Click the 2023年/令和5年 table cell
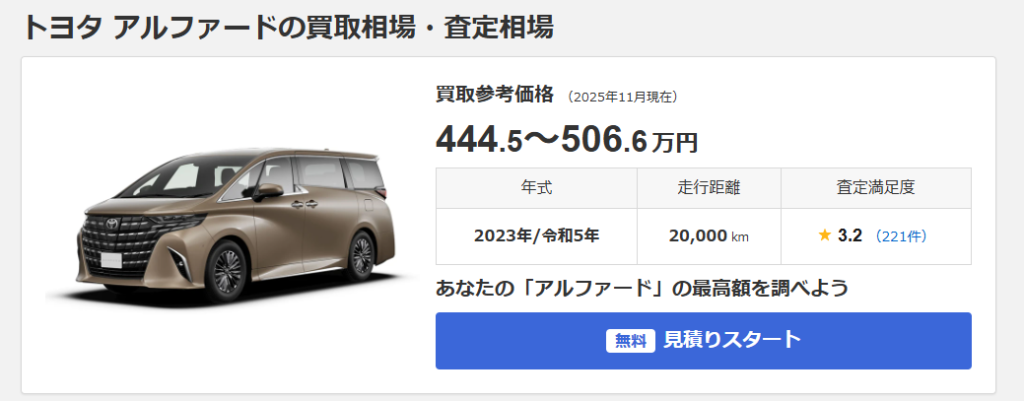1024x401 pixels. coord(537,236)
